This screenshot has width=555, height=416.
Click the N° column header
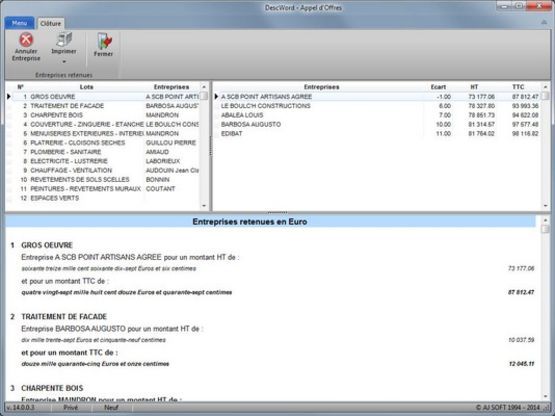(21, 87)
